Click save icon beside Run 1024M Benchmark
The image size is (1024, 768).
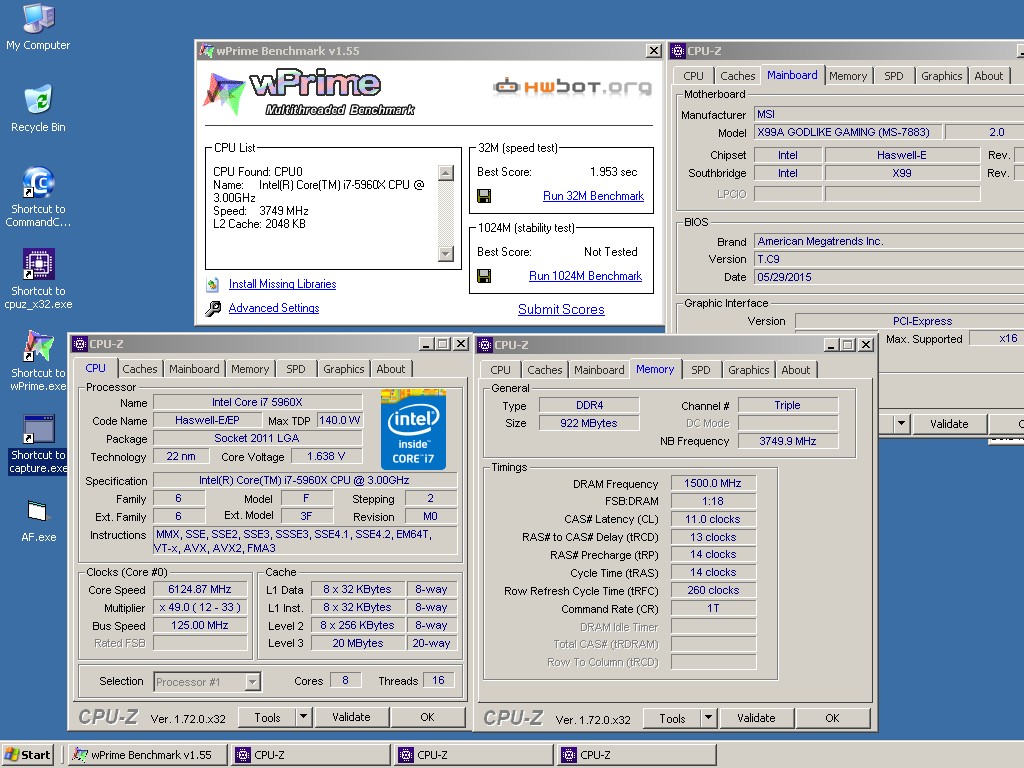point(484,276)
